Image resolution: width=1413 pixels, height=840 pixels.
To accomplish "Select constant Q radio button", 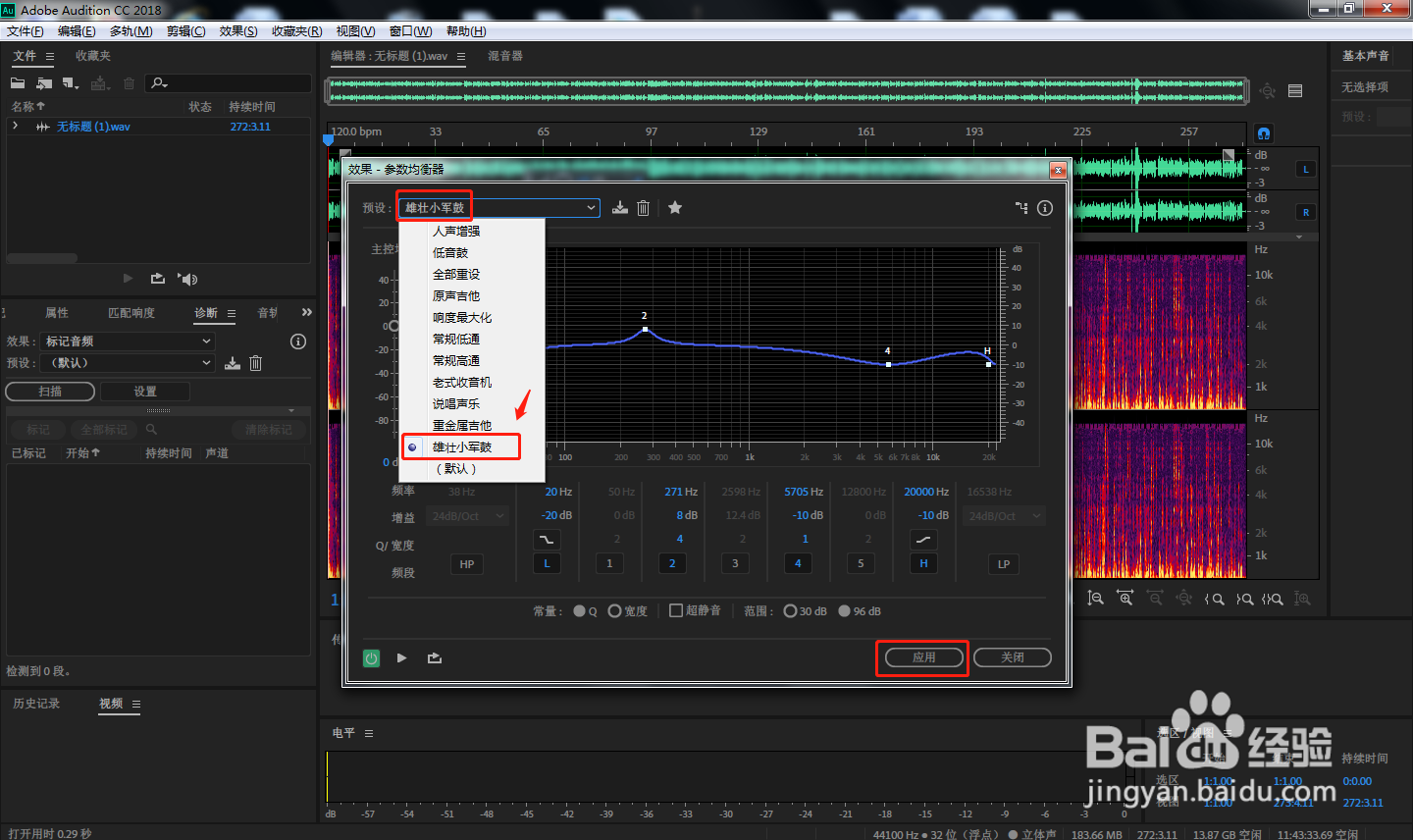I will (x=580, y=611).
